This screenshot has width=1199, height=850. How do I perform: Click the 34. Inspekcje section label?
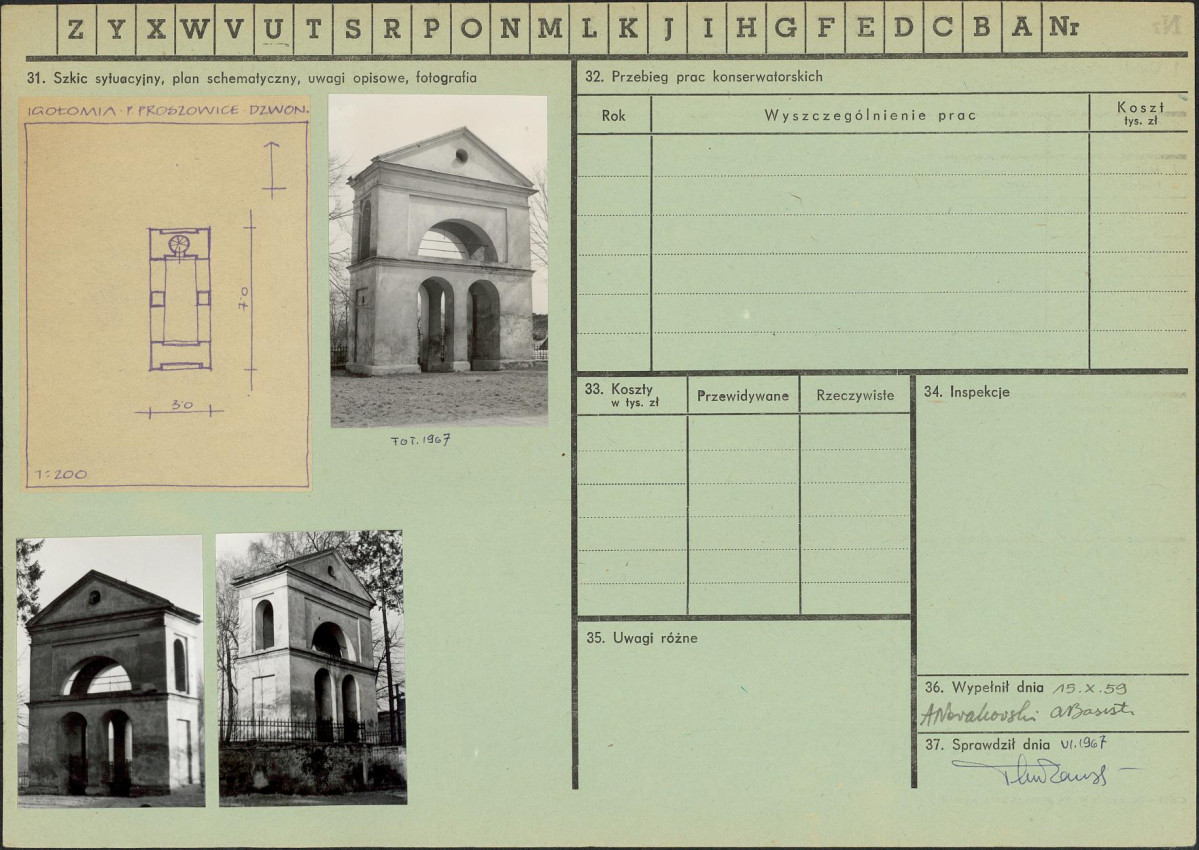(x=967, y=392)
